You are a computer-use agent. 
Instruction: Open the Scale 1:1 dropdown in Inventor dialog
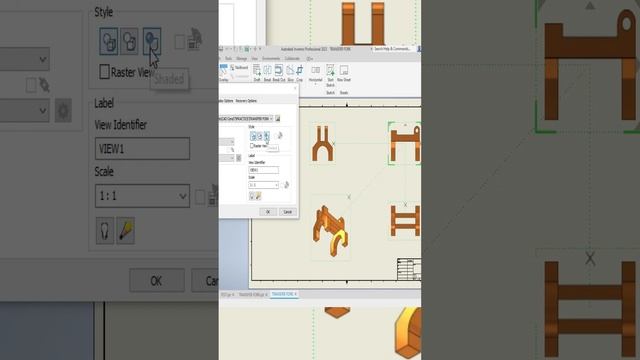[x=264, y=185]
